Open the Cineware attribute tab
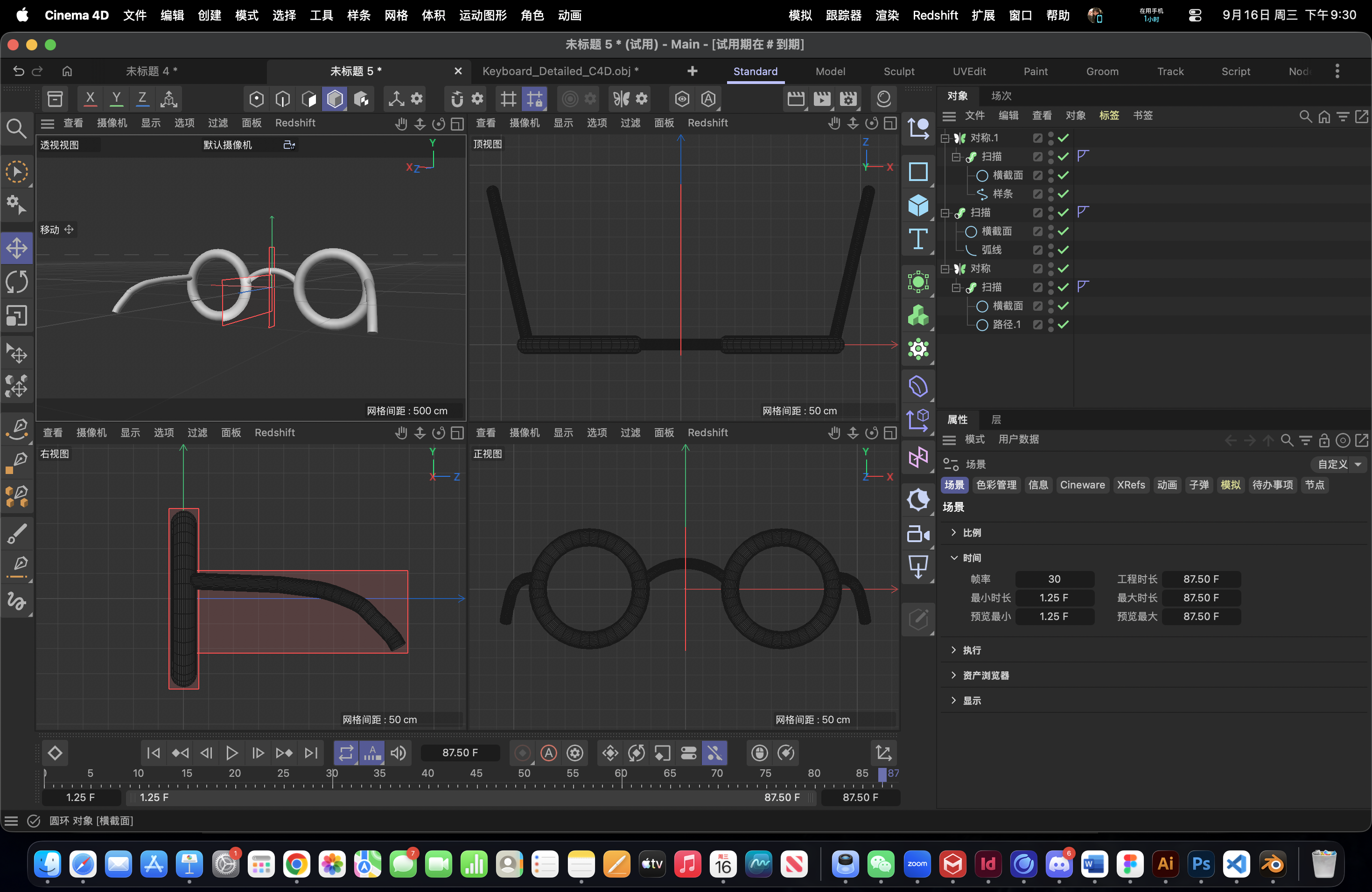The image size is (1372, 892). (1082, 485)
